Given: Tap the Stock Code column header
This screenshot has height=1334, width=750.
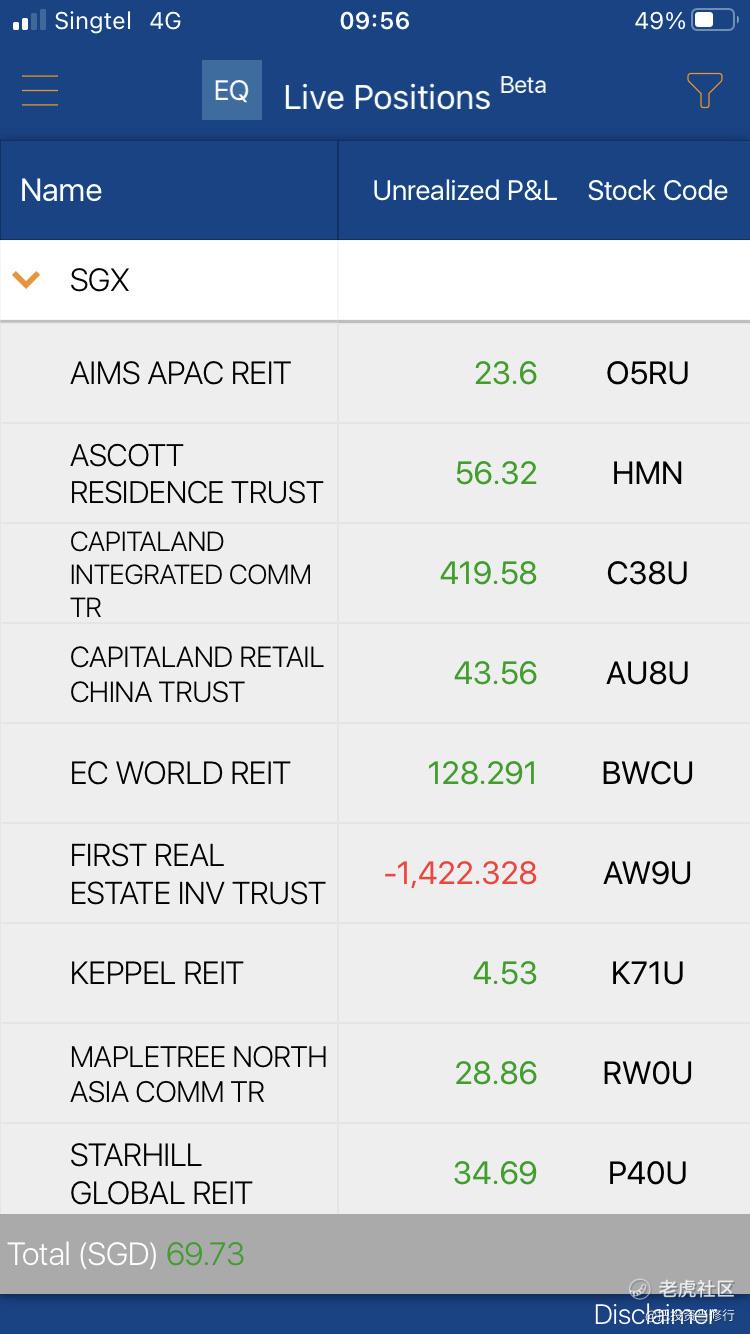Looking at the screenshot, I should pyautogui.click(x=657, y=190).
